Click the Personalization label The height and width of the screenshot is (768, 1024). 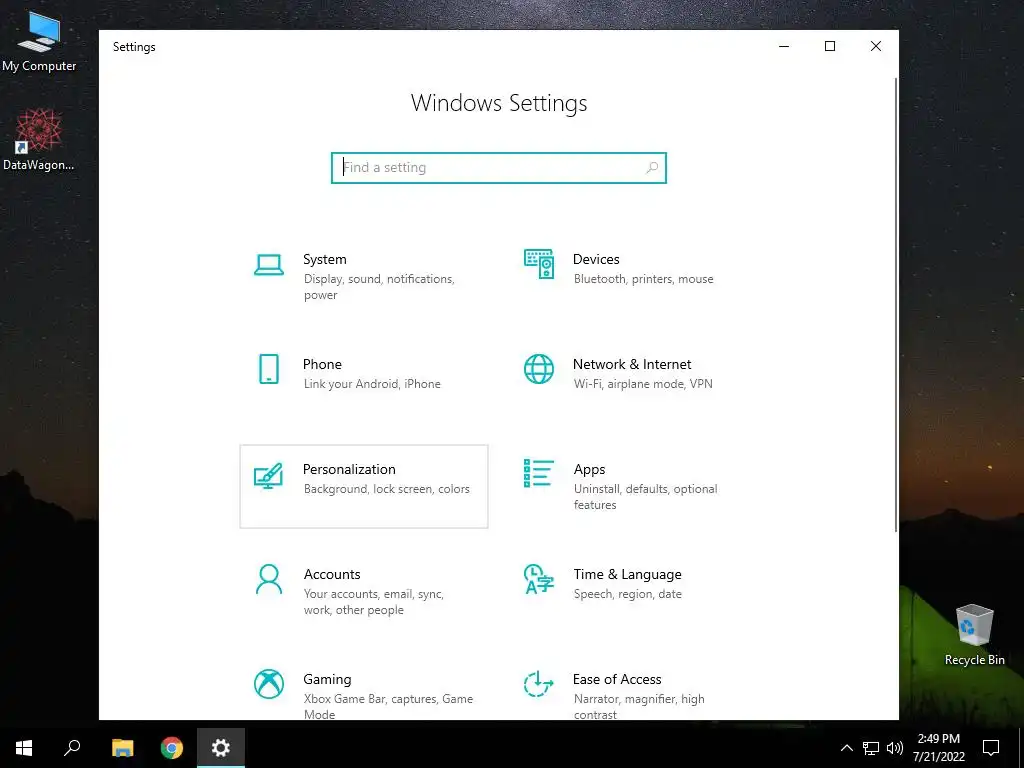point(349,470)
